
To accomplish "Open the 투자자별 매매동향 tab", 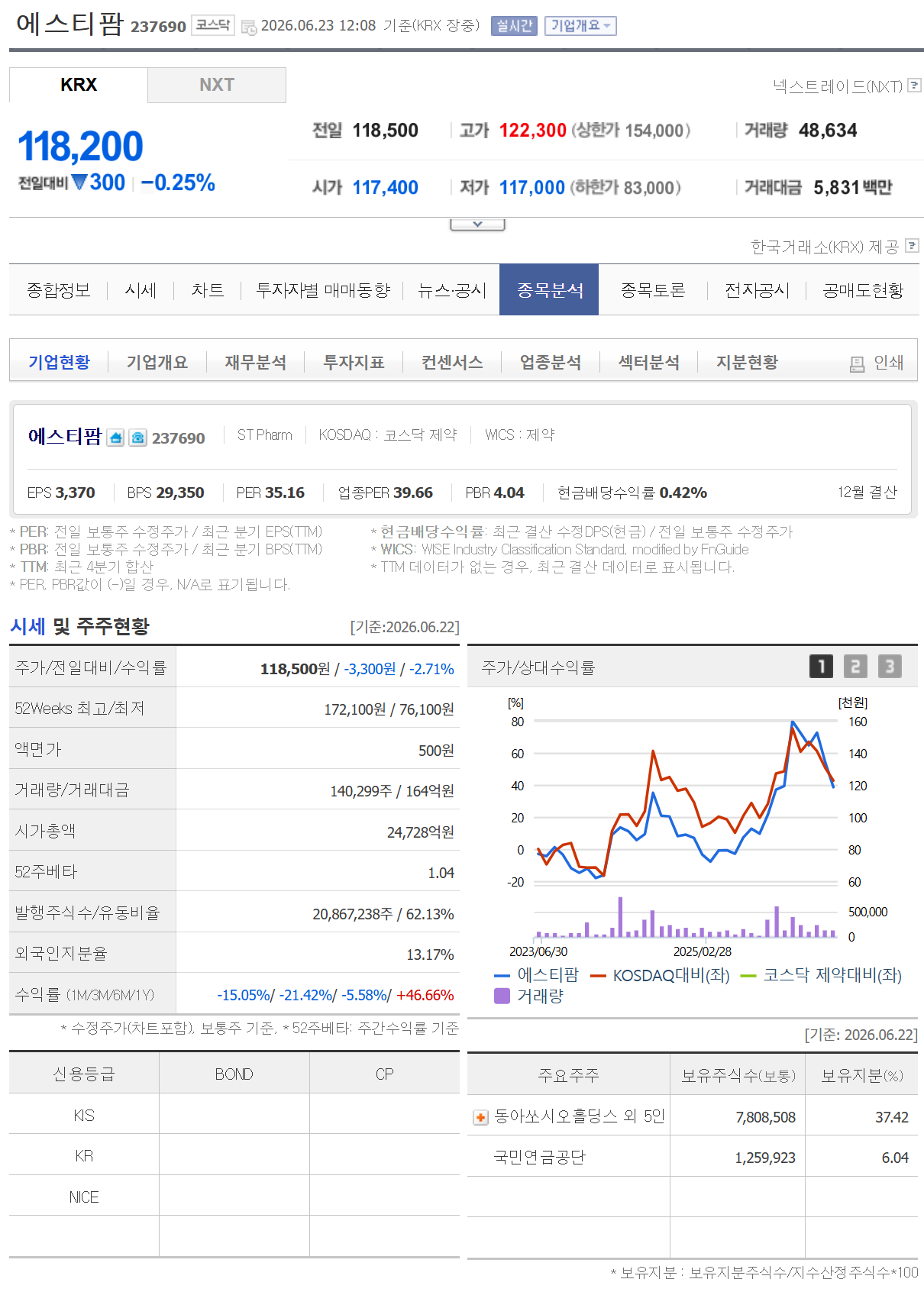I will point(323,290).
